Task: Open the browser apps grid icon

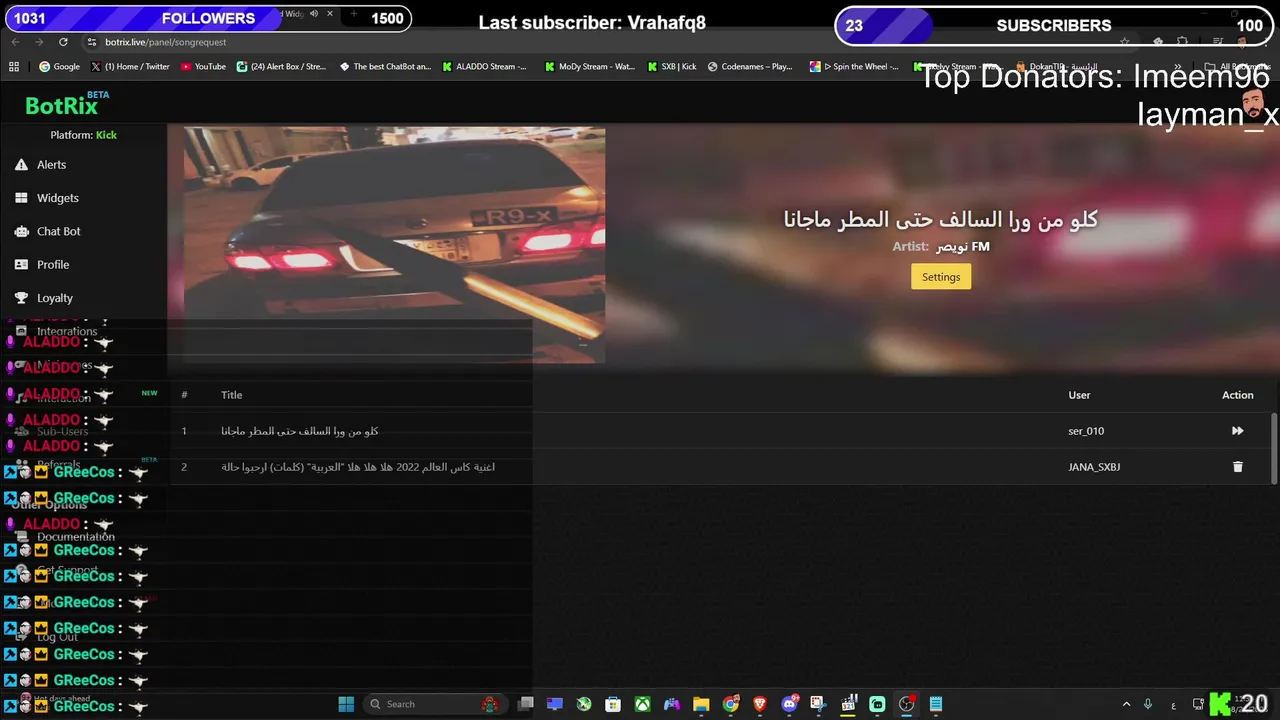Action: point(14,67)
